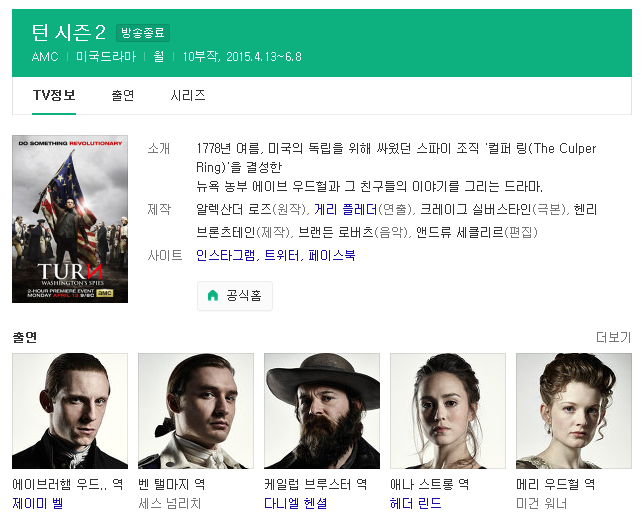
Task: Open the 벤 탤마지 role photo
Action: 196,411
